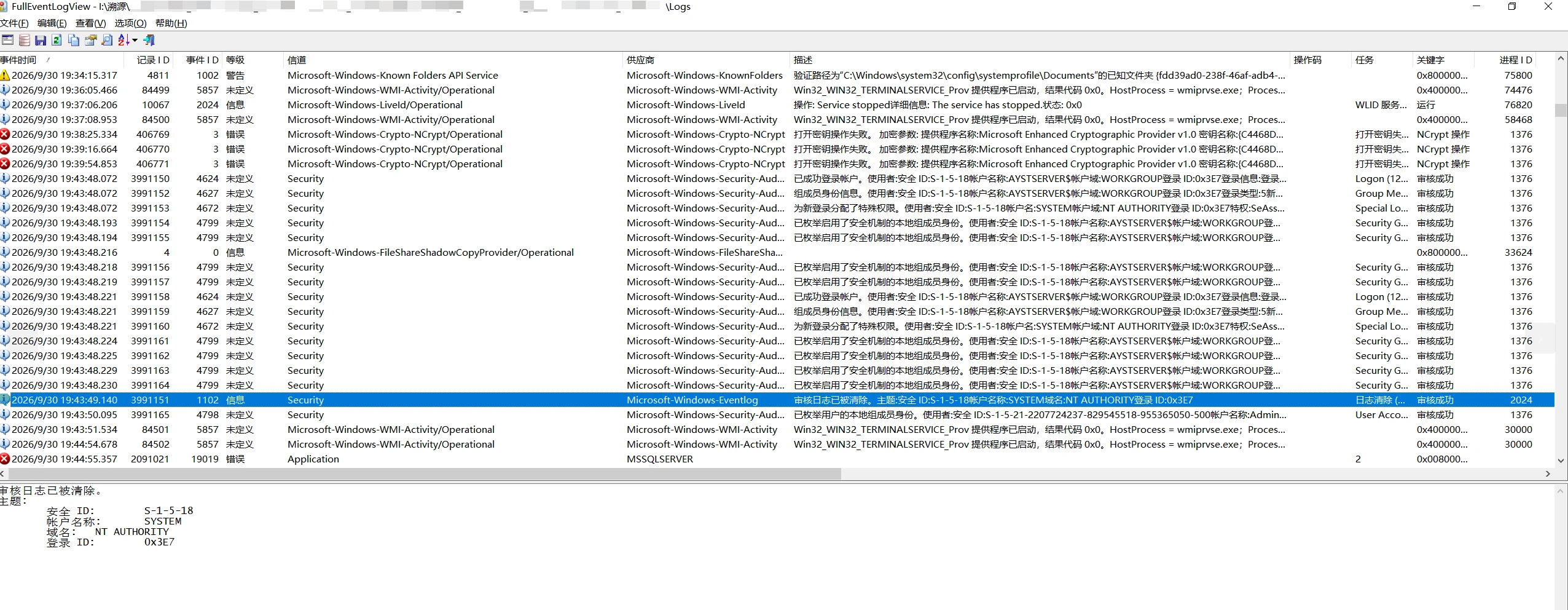This screenshot has width=1568, height=610.
Task: Click SYSTEM account name in detail pane
Action: click(163, 521)
